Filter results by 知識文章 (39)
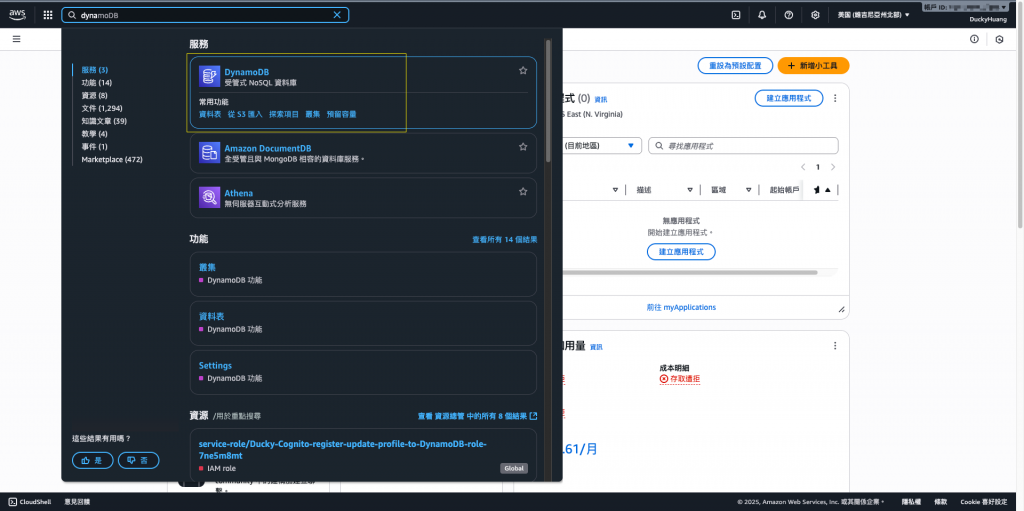Image resolution: width=1024 pixels, height=511 pixels. 104,121
